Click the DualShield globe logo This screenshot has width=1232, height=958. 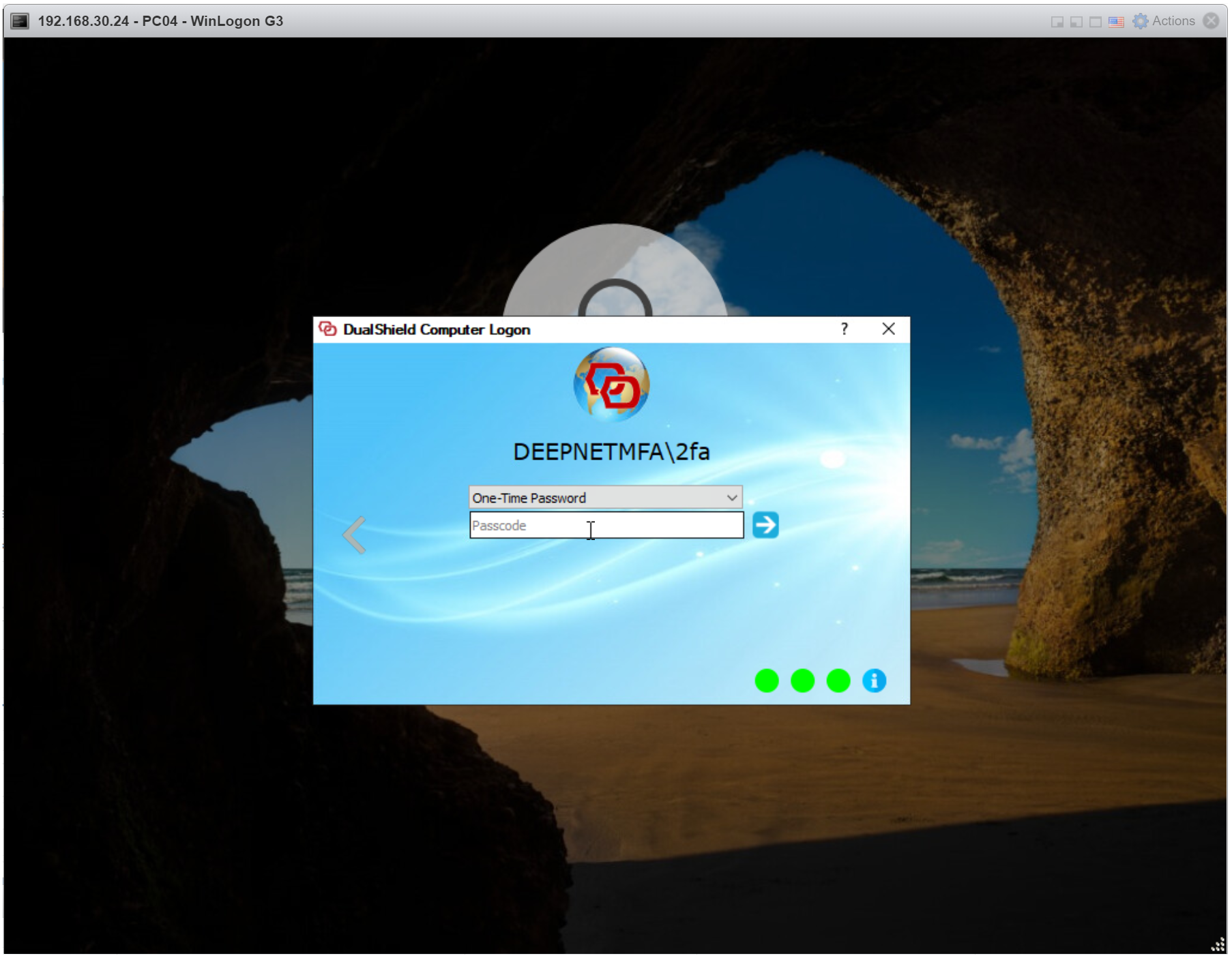[611, 385]
